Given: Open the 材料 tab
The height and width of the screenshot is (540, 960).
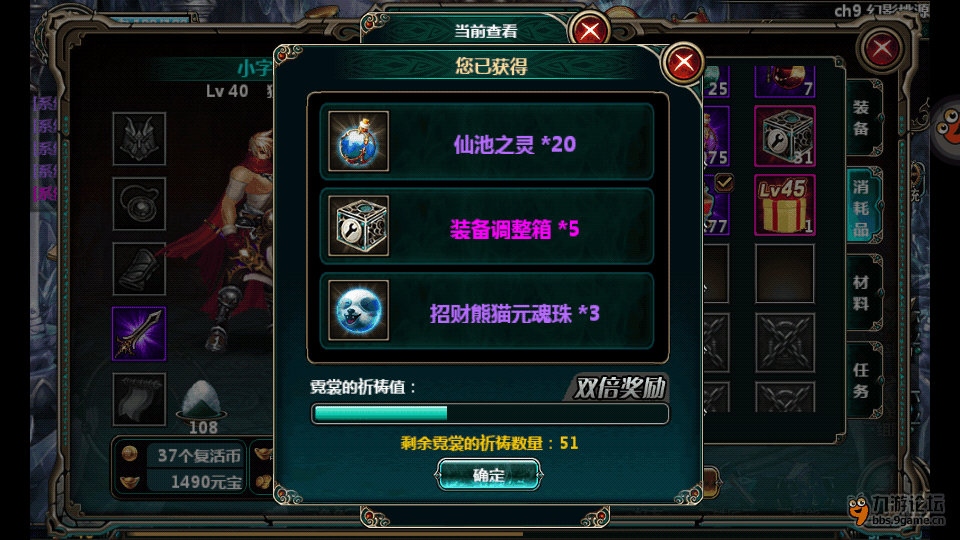Looking at the screenshot, I should (862, 293).
